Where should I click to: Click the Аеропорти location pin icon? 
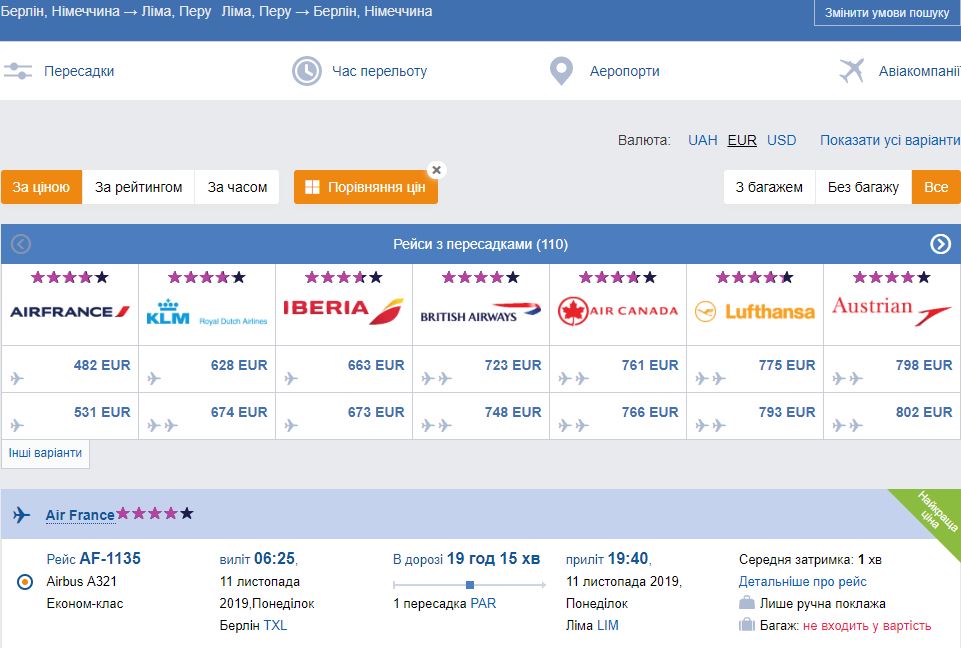click(561, 71)
